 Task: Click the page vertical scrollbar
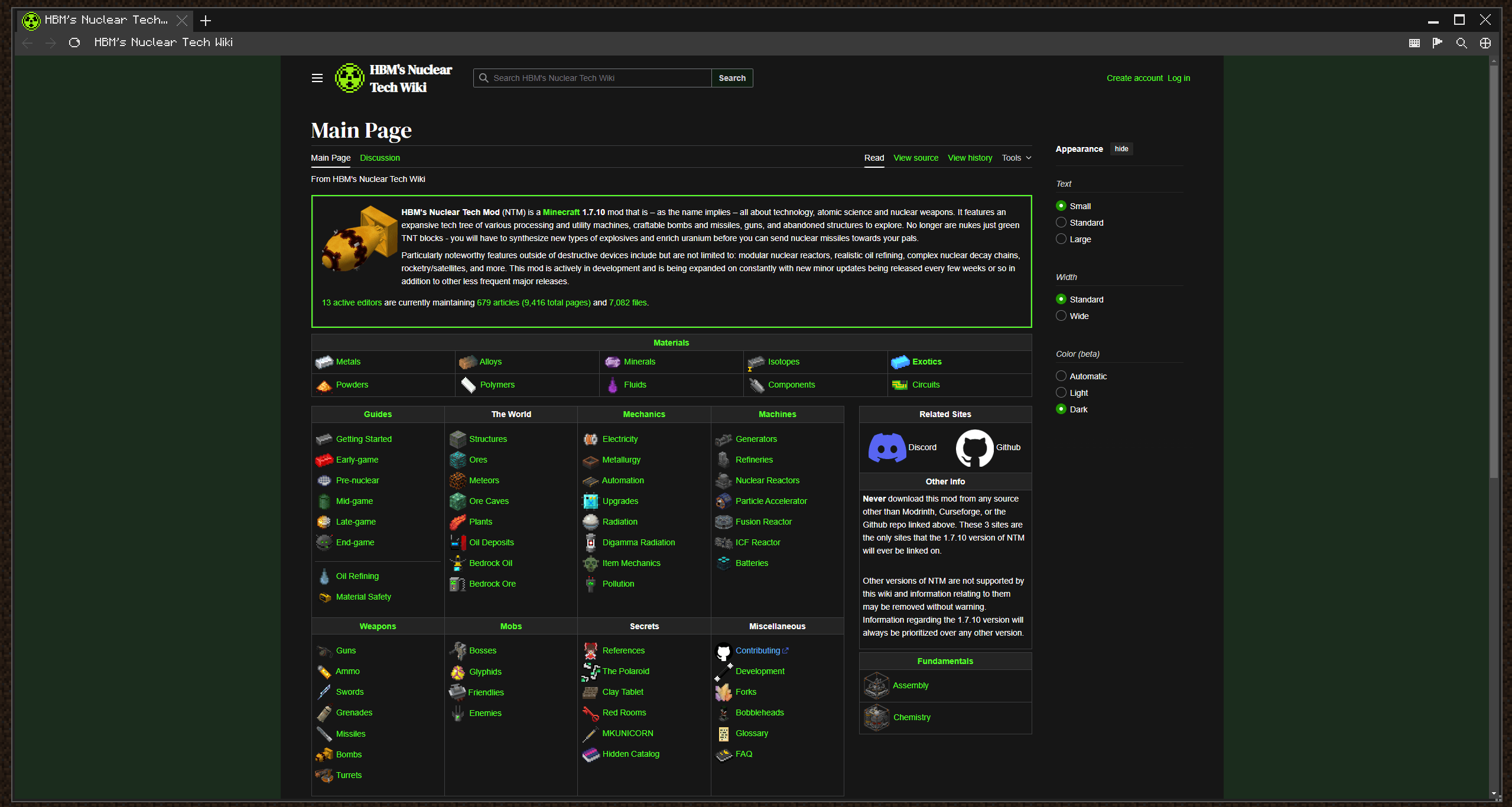pos(1494,272)
